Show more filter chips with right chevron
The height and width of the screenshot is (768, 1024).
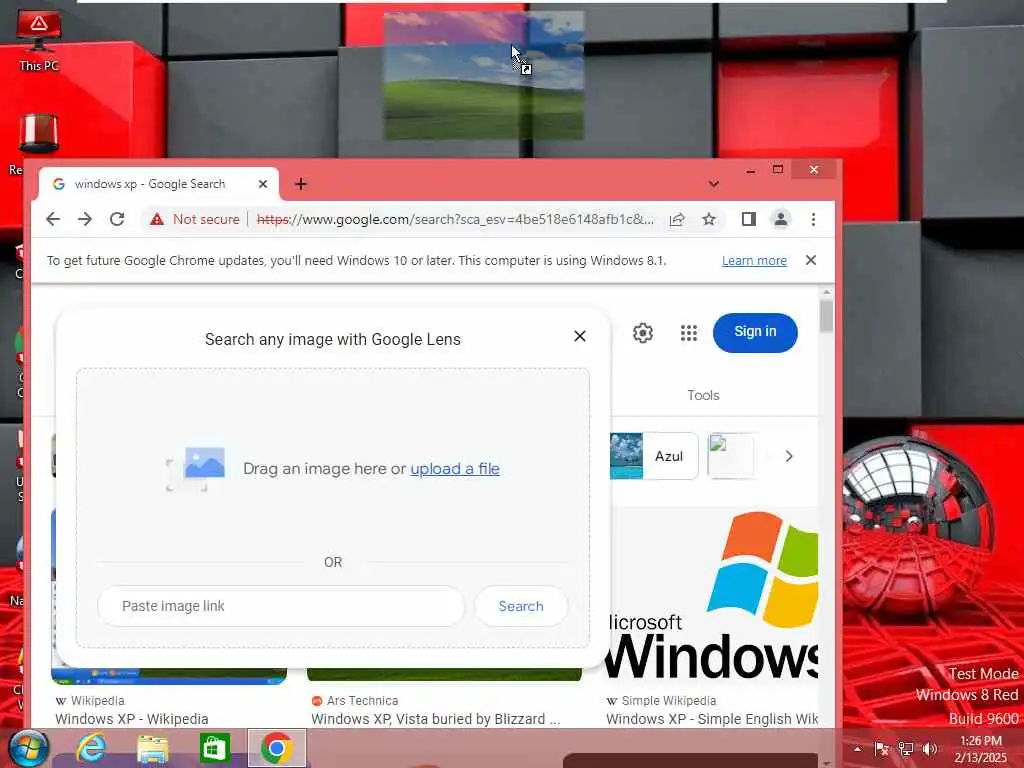pyautogui.click(x=789, y=456)
